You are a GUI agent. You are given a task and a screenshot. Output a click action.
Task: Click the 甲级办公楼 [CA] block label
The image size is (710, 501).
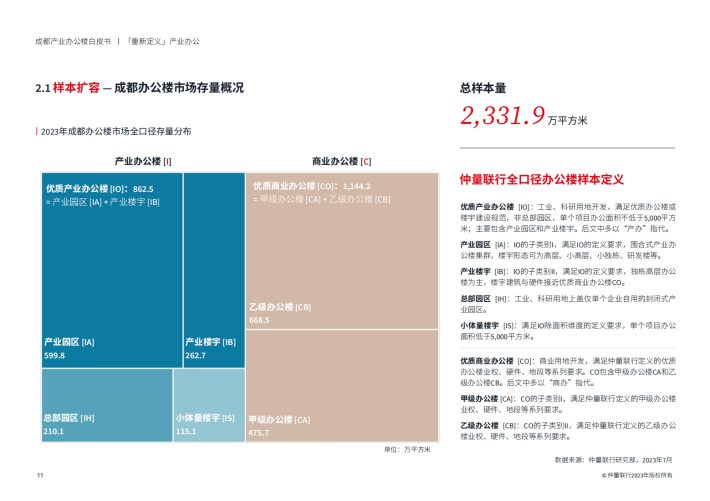pos(279,419)
